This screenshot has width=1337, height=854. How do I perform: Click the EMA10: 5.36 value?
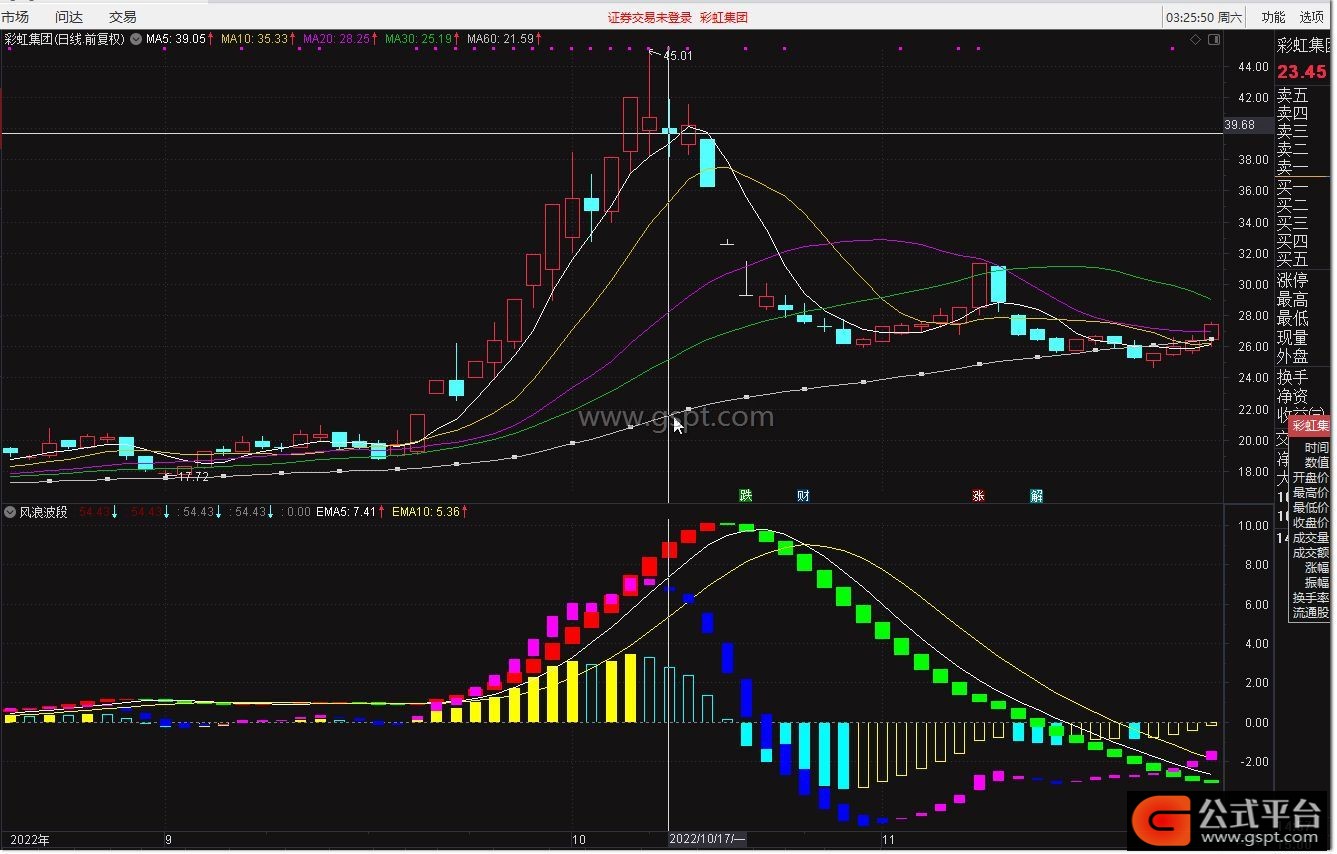click(430, 512)
